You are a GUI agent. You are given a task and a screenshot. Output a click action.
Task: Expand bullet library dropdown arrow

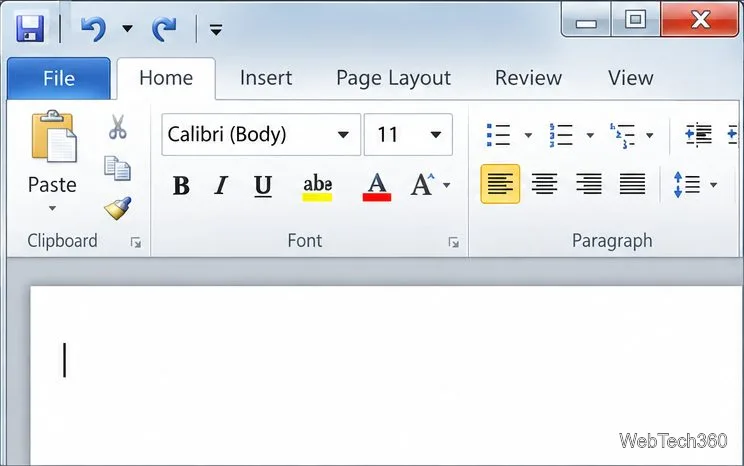528,135
